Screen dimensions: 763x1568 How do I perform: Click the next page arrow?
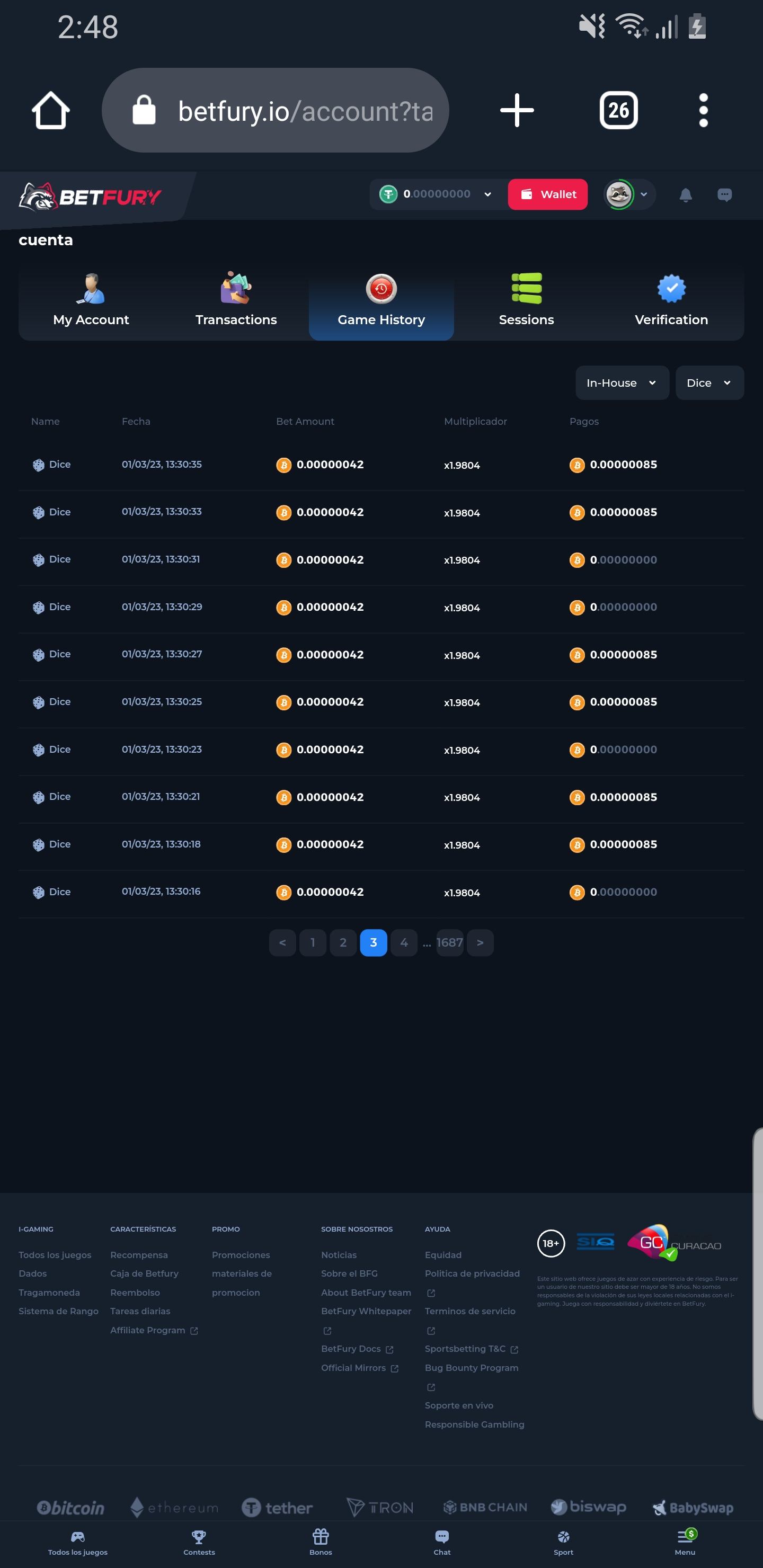[480, 943]
